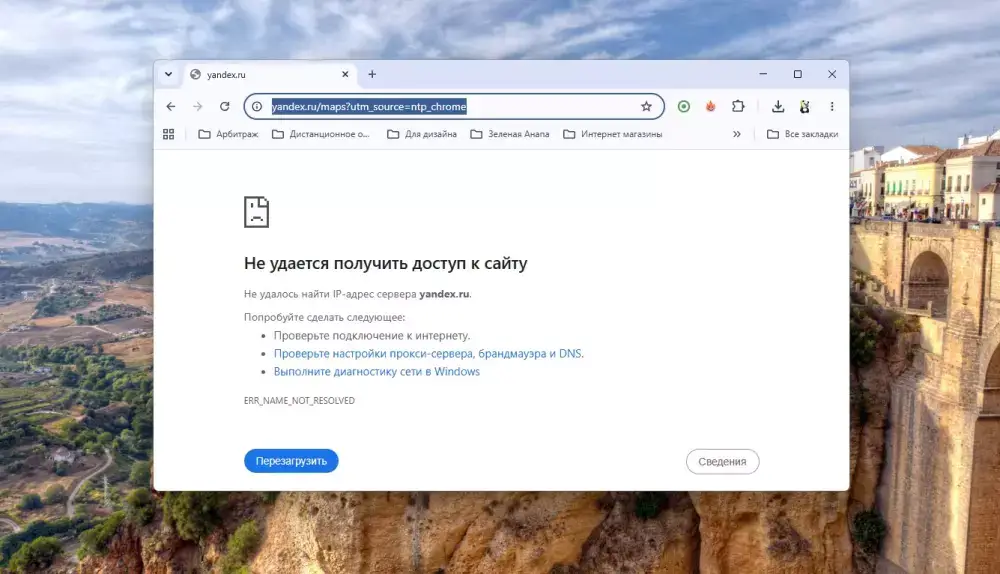Maximize the Chrome window
This screenshot has height=574, width=1000.
tap(797, 74)
